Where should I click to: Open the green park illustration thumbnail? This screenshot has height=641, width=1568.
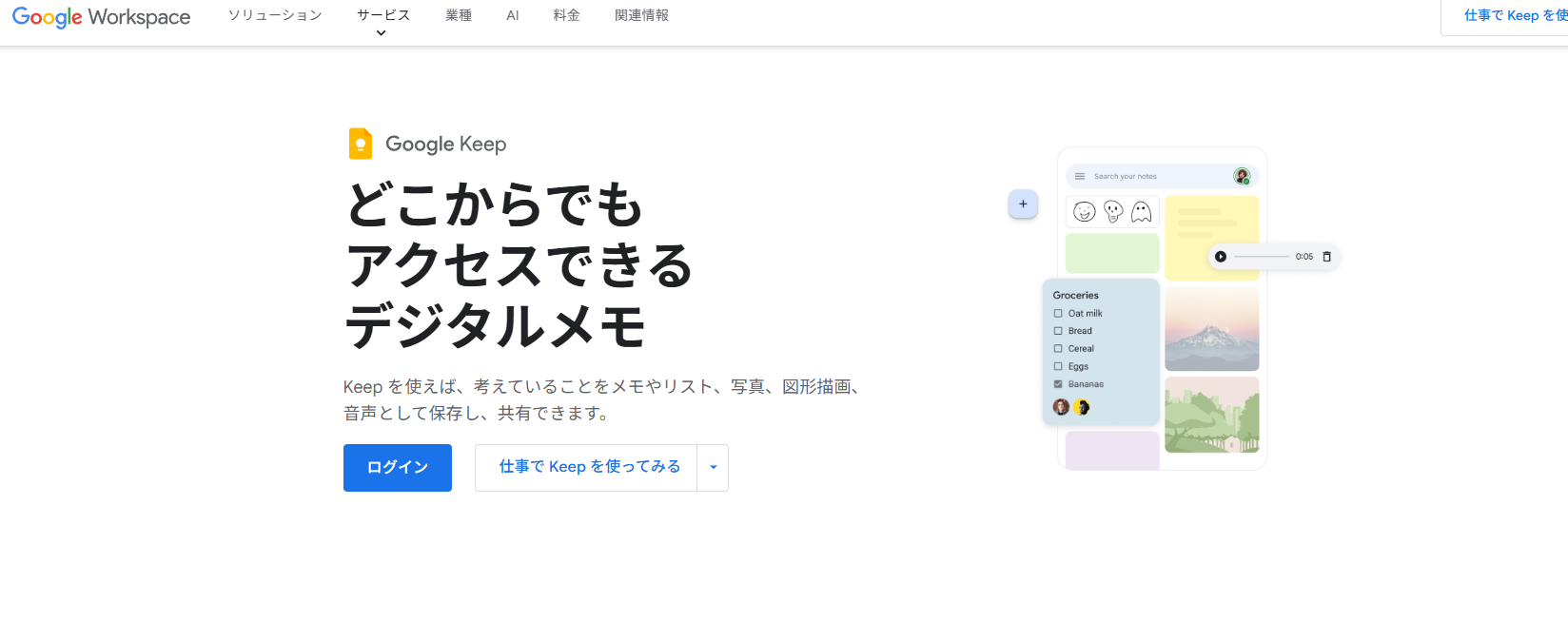coord(1212,415)
